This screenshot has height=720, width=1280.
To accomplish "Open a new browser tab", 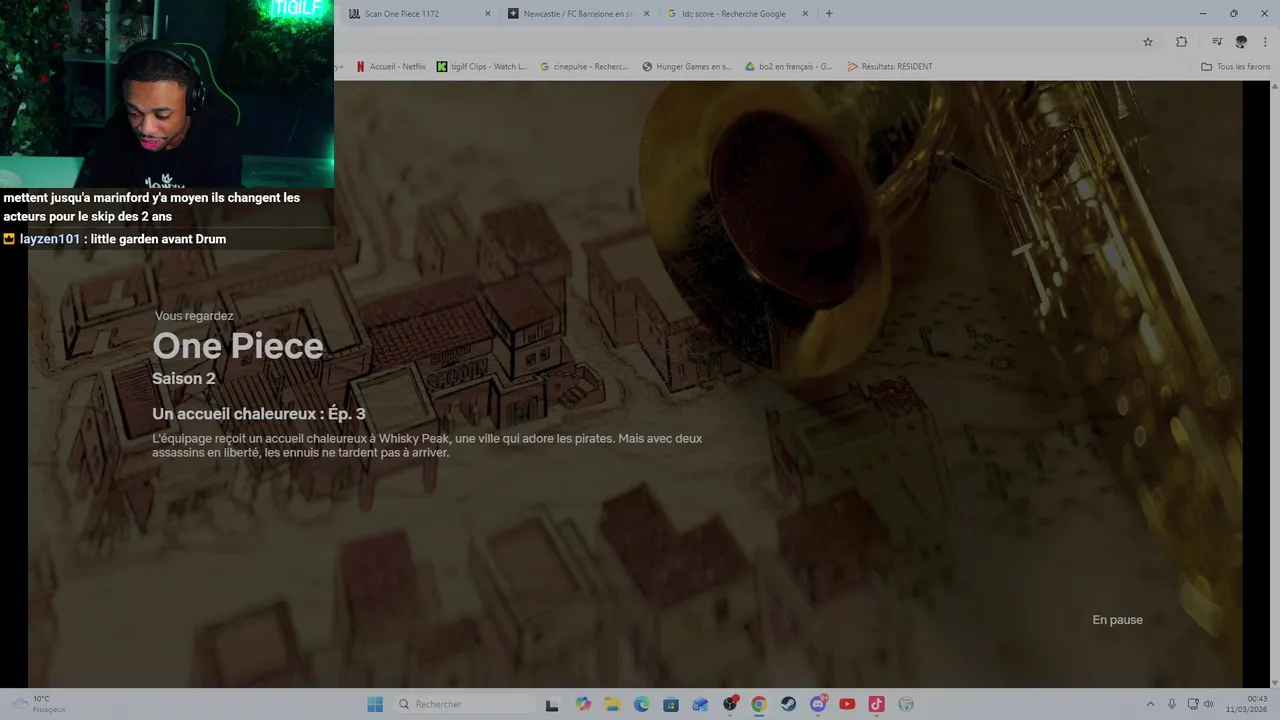I will point(829,14).
